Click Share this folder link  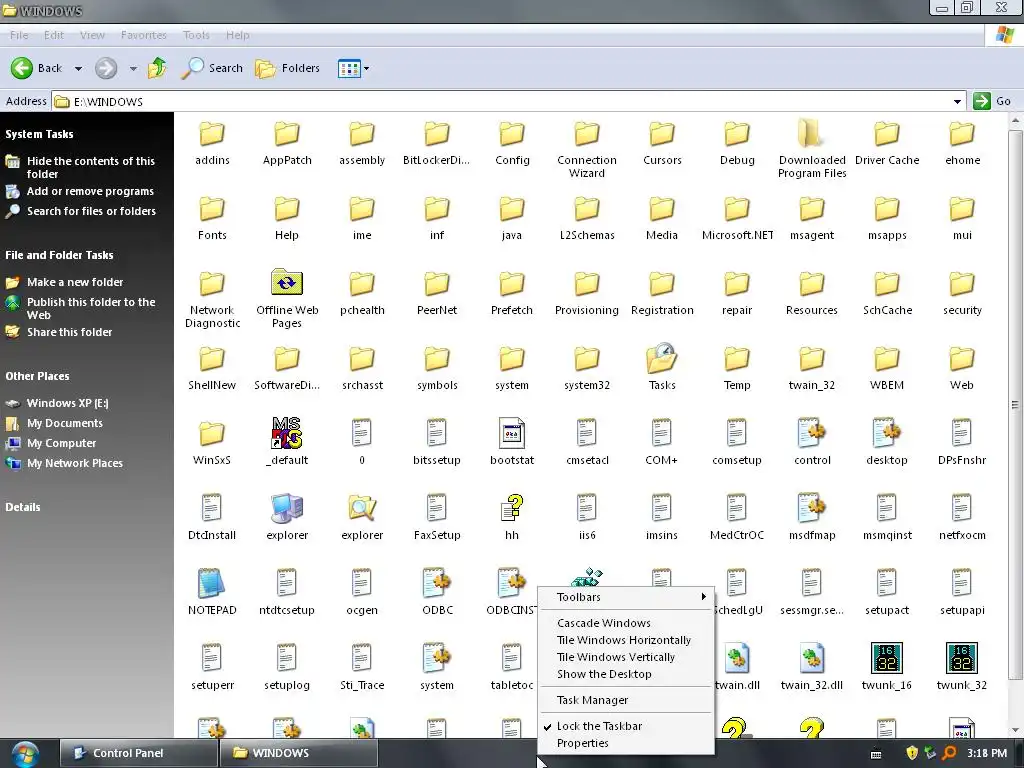click(69, 332)
